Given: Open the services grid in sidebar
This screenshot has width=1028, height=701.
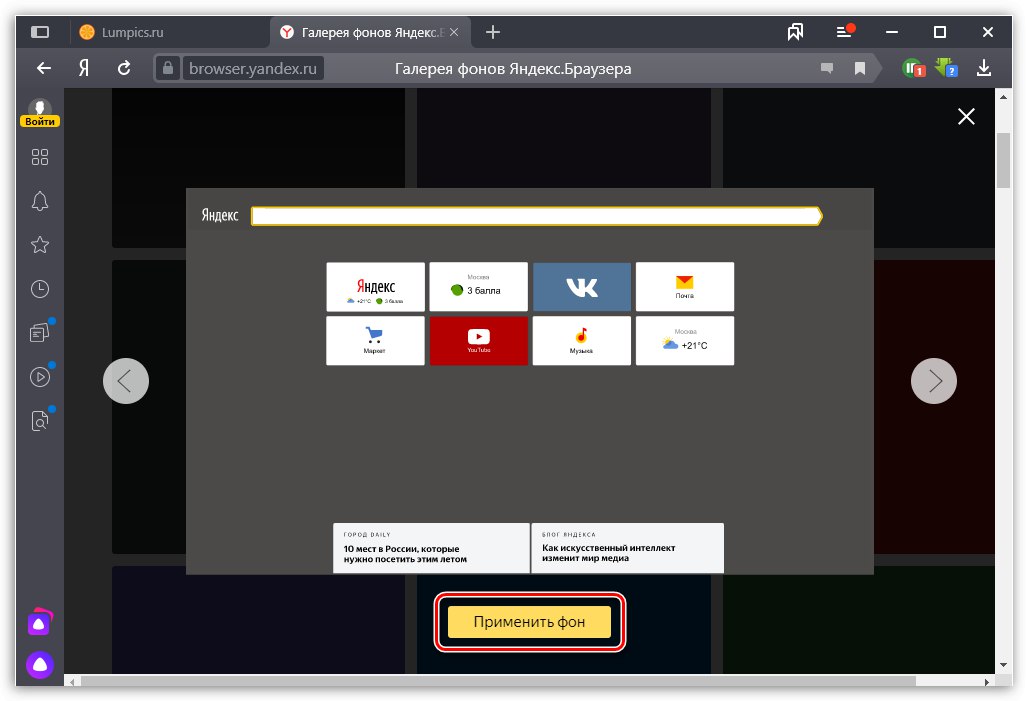Looking at the screenshot, I should [40, 157].
